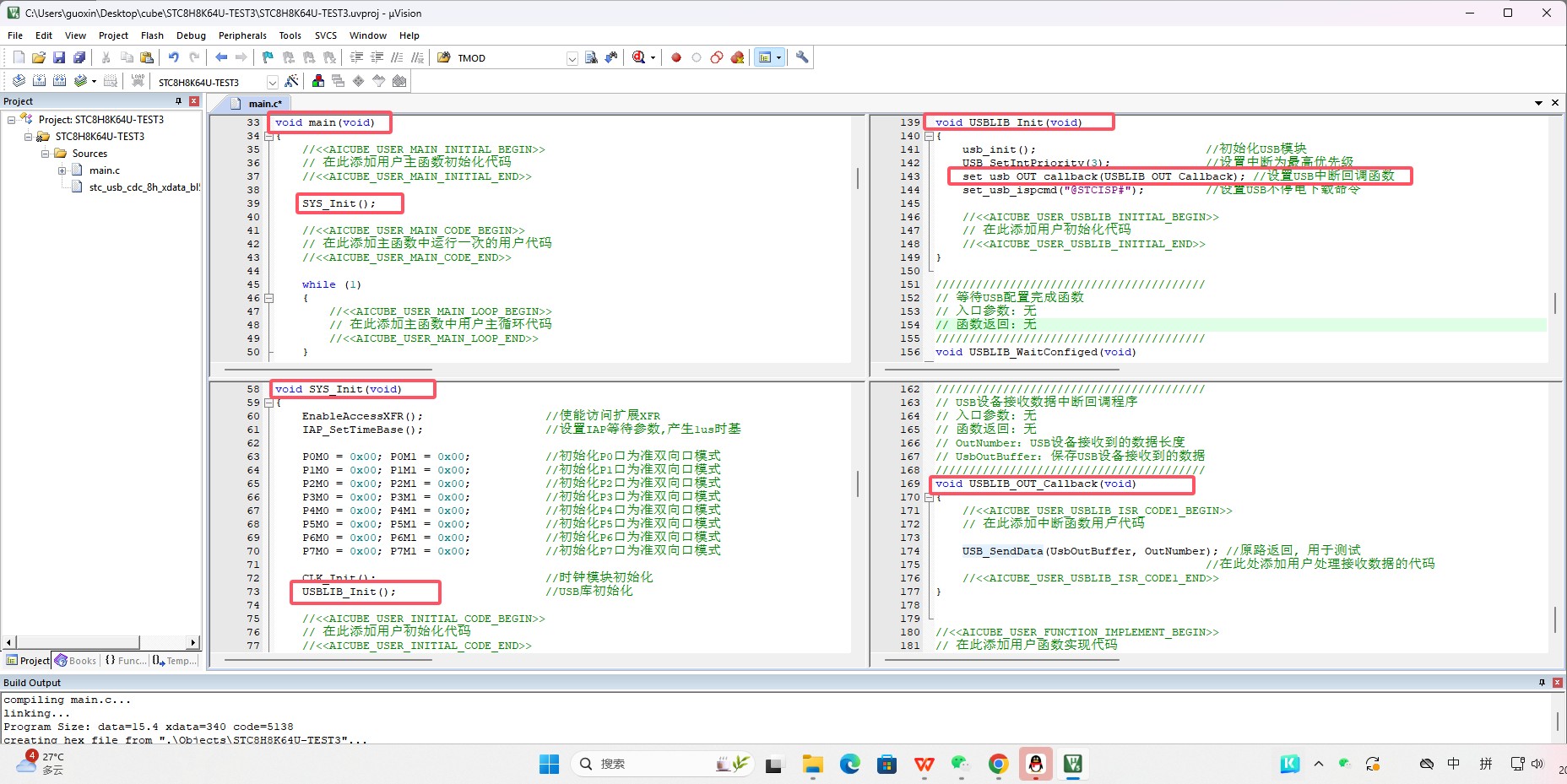
Task: Toggle breakpoint with the red dot icon
Action: click(x=676, y=57)
